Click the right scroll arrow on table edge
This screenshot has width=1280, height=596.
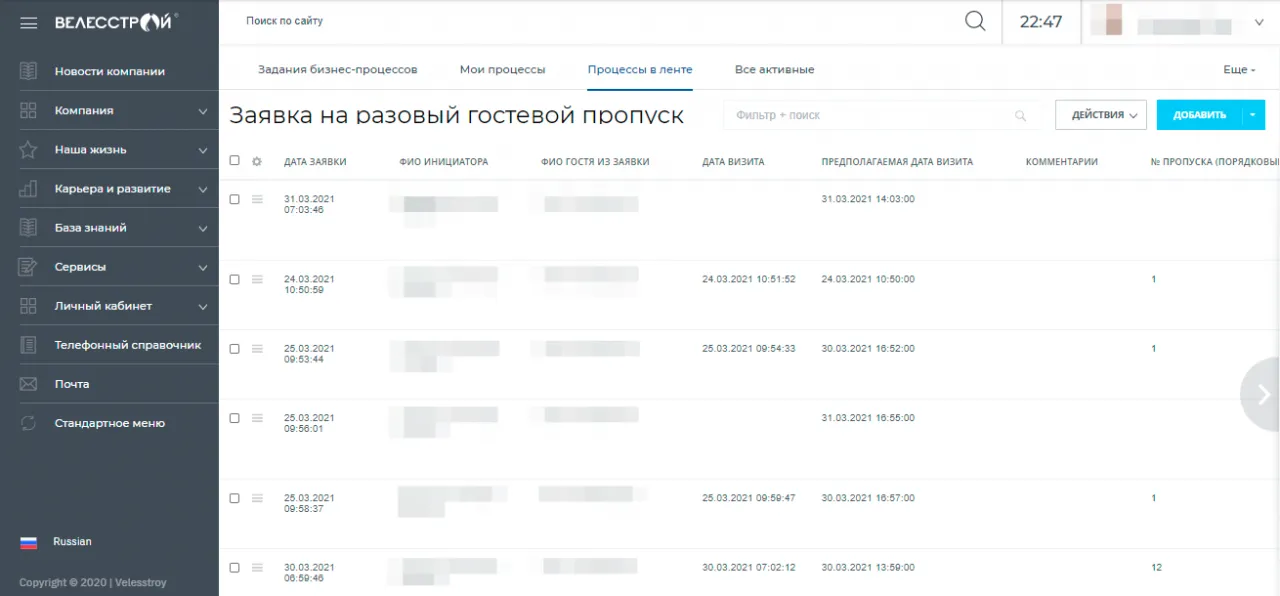(1263, 394)
